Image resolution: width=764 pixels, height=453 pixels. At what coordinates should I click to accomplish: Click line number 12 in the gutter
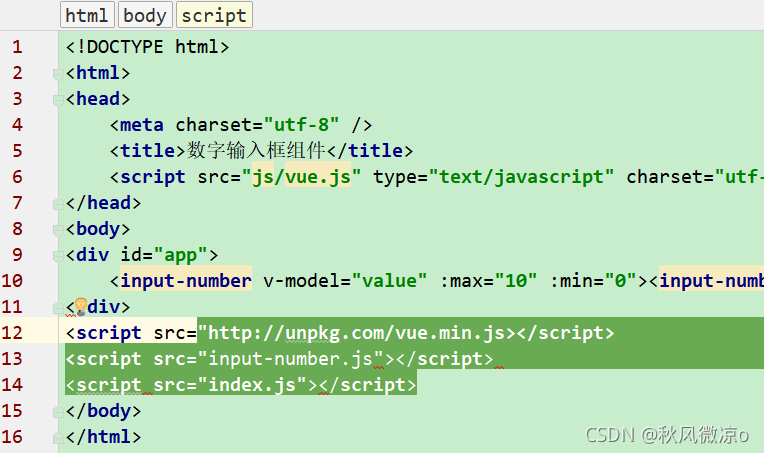pos(12,333)
